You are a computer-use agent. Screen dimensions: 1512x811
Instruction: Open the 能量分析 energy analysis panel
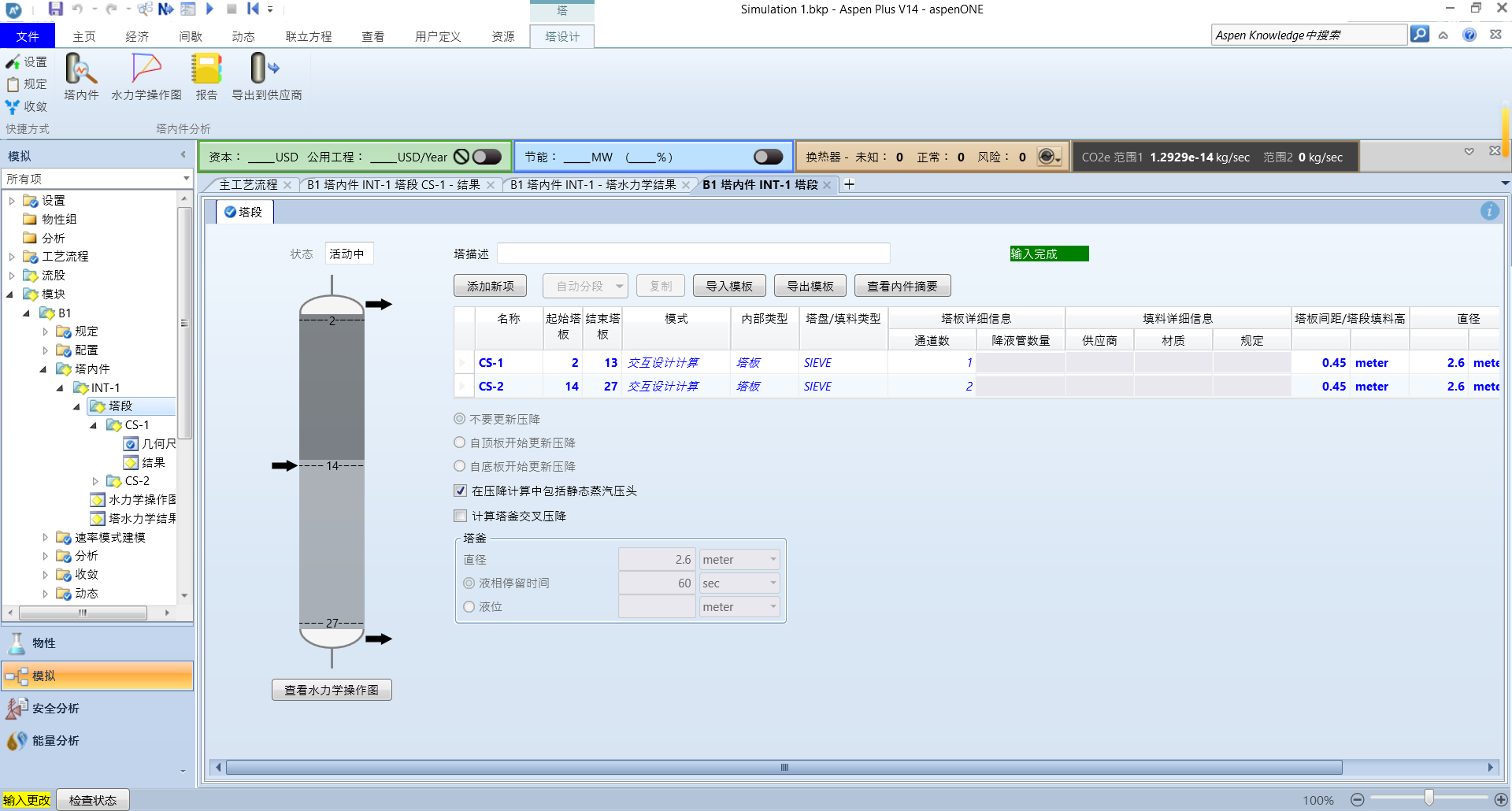pyautogui.click(x=55, y=740)
